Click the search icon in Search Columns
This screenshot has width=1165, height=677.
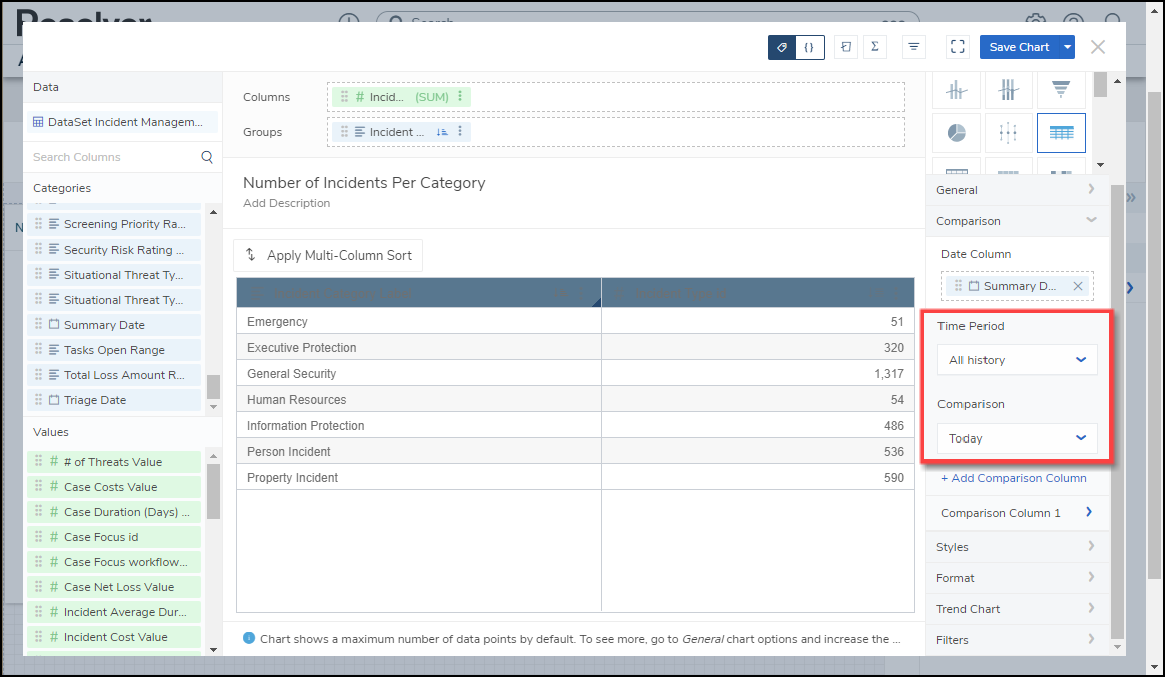tap(207, 157)
